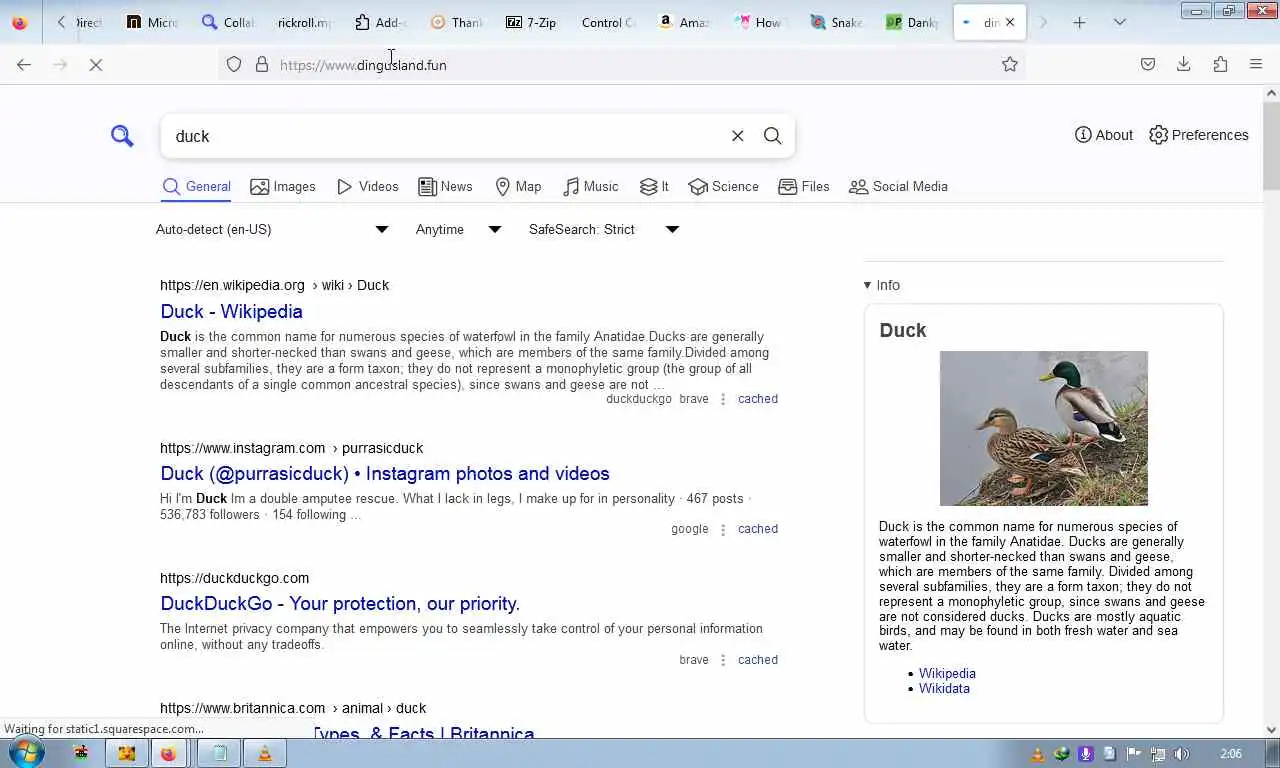View site security padlock info
Image resolution: width=1280 pixels, height=768 pixels.
coord(262,65)
